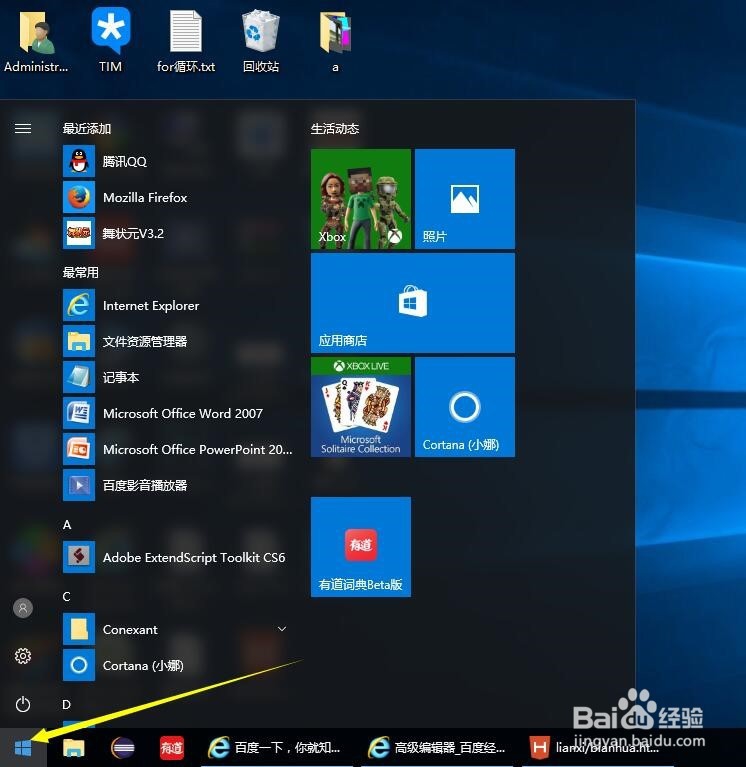Open Microsoft Office Word 2007
The width and height of the screenshot is (746, 767).
tap(179, 413)
